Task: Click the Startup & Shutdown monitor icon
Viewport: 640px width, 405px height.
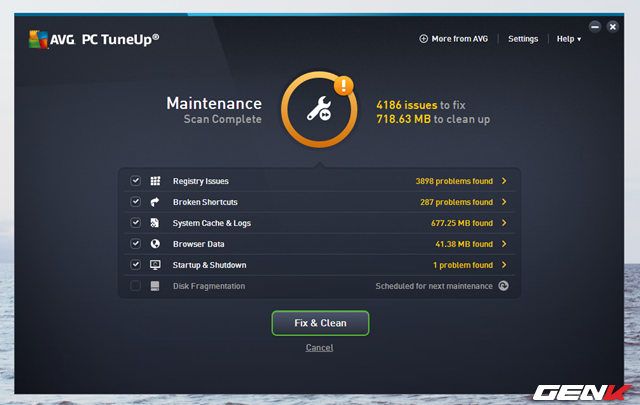Action: coord(155,265)
